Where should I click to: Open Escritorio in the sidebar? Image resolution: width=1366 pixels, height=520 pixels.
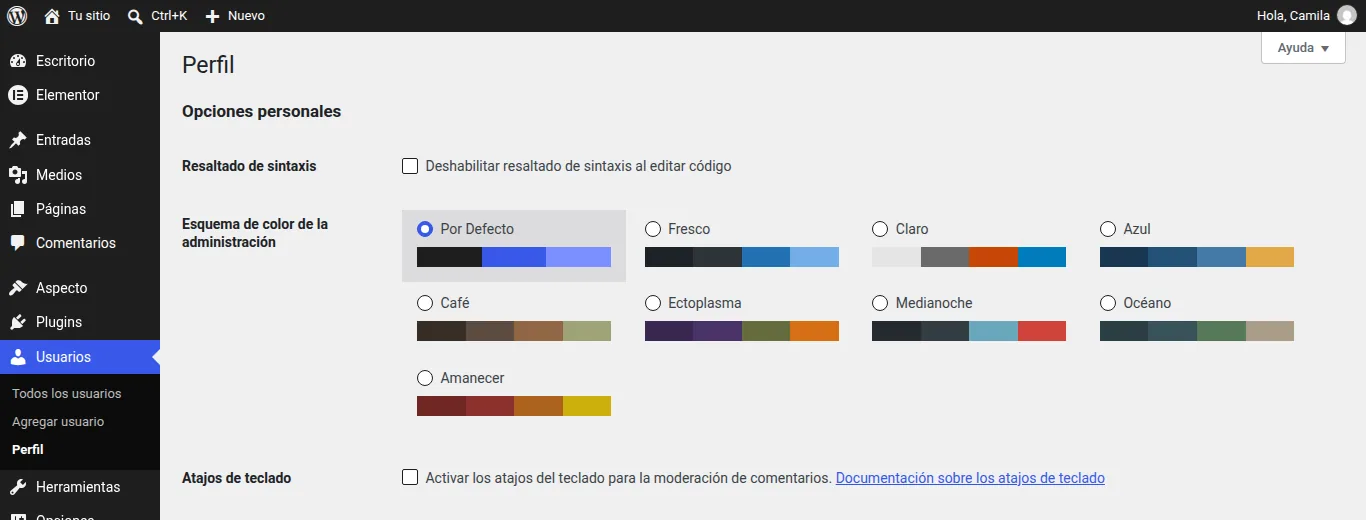click(x=80, y=61)
